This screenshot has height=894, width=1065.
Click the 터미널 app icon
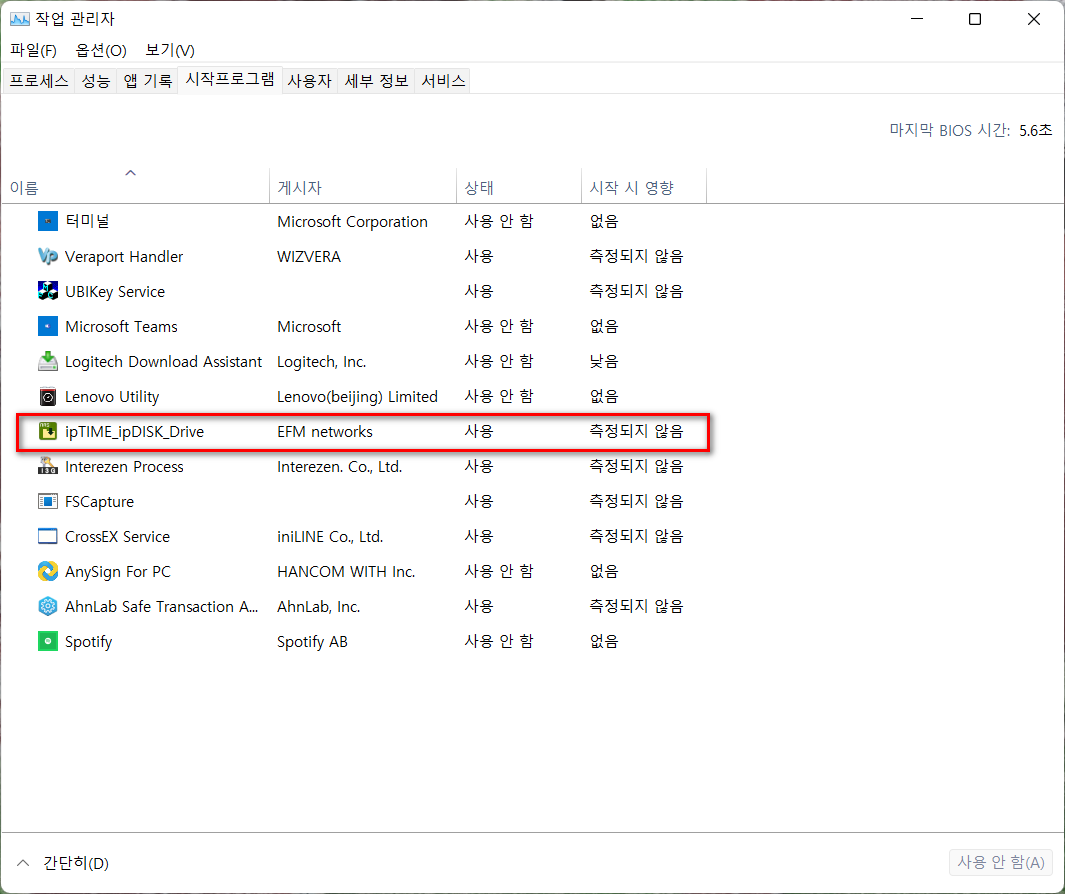48,221
